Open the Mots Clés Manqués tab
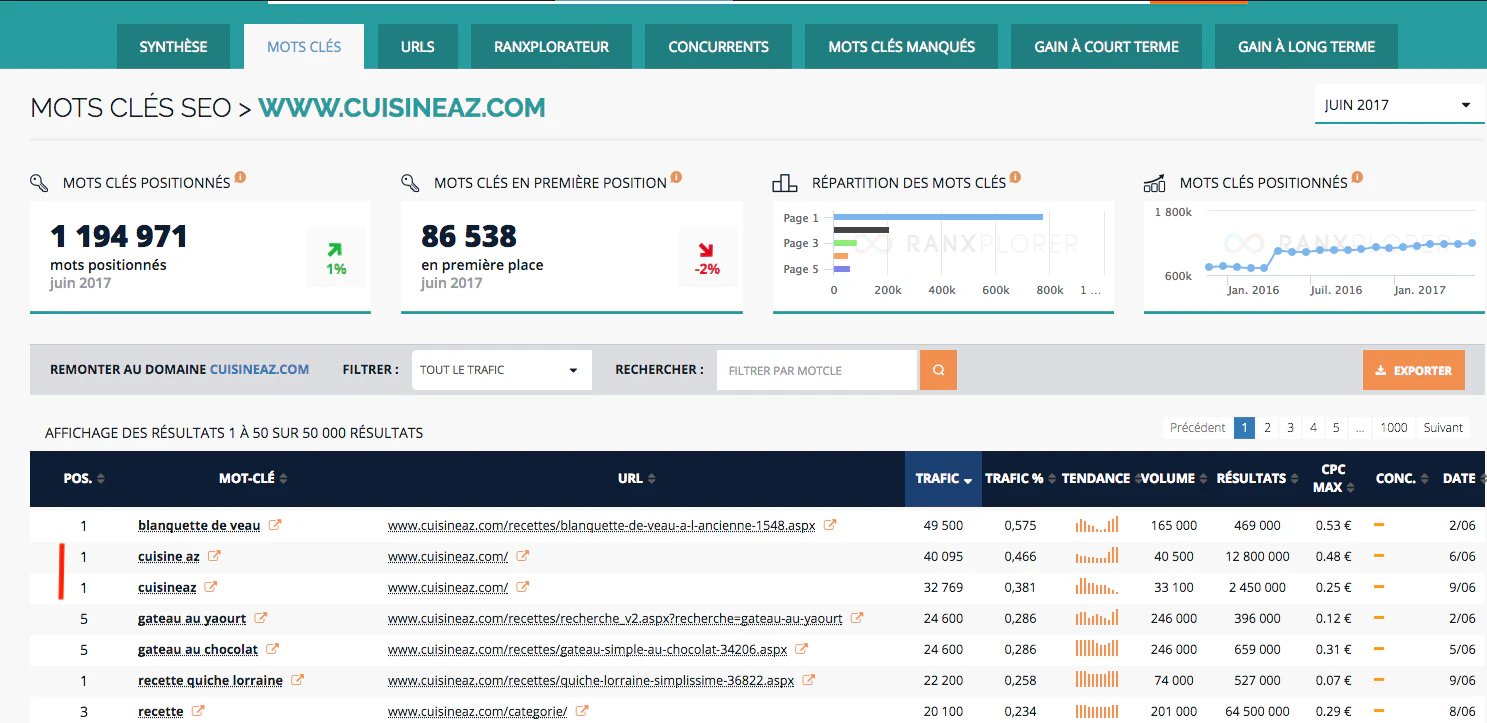The height and width of the screenshot is (723, 1487). [901, 47]
